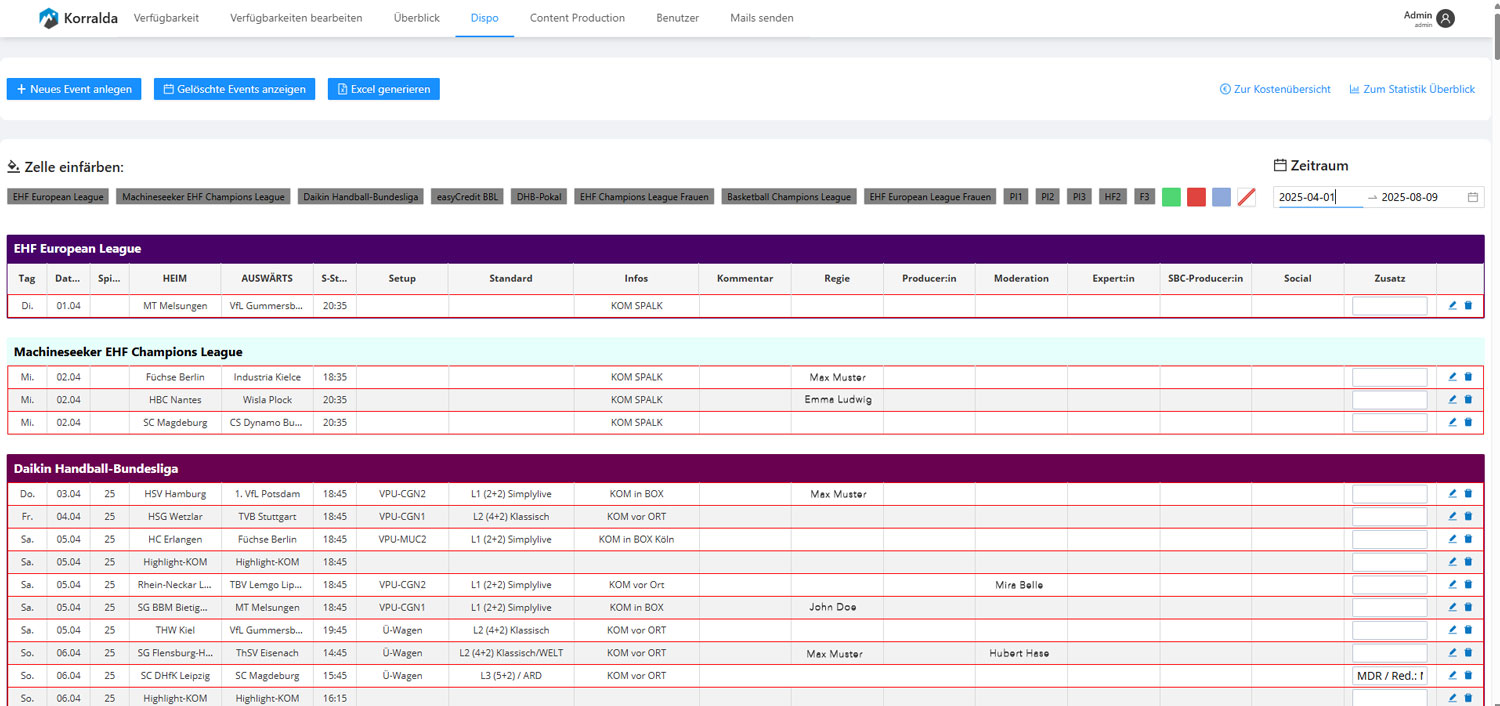Edit the SG BBM Bietigheim vs MT Melsungen event
This screenshot has height=706, width=1500.
tap(1453, 608)
